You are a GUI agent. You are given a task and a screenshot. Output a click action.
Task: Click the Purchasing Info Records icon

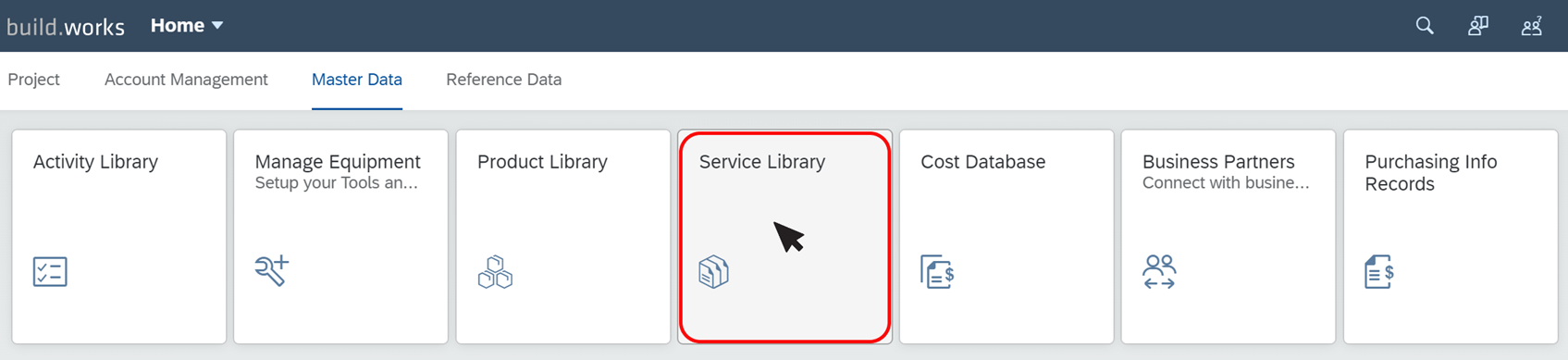[1379, 272]
